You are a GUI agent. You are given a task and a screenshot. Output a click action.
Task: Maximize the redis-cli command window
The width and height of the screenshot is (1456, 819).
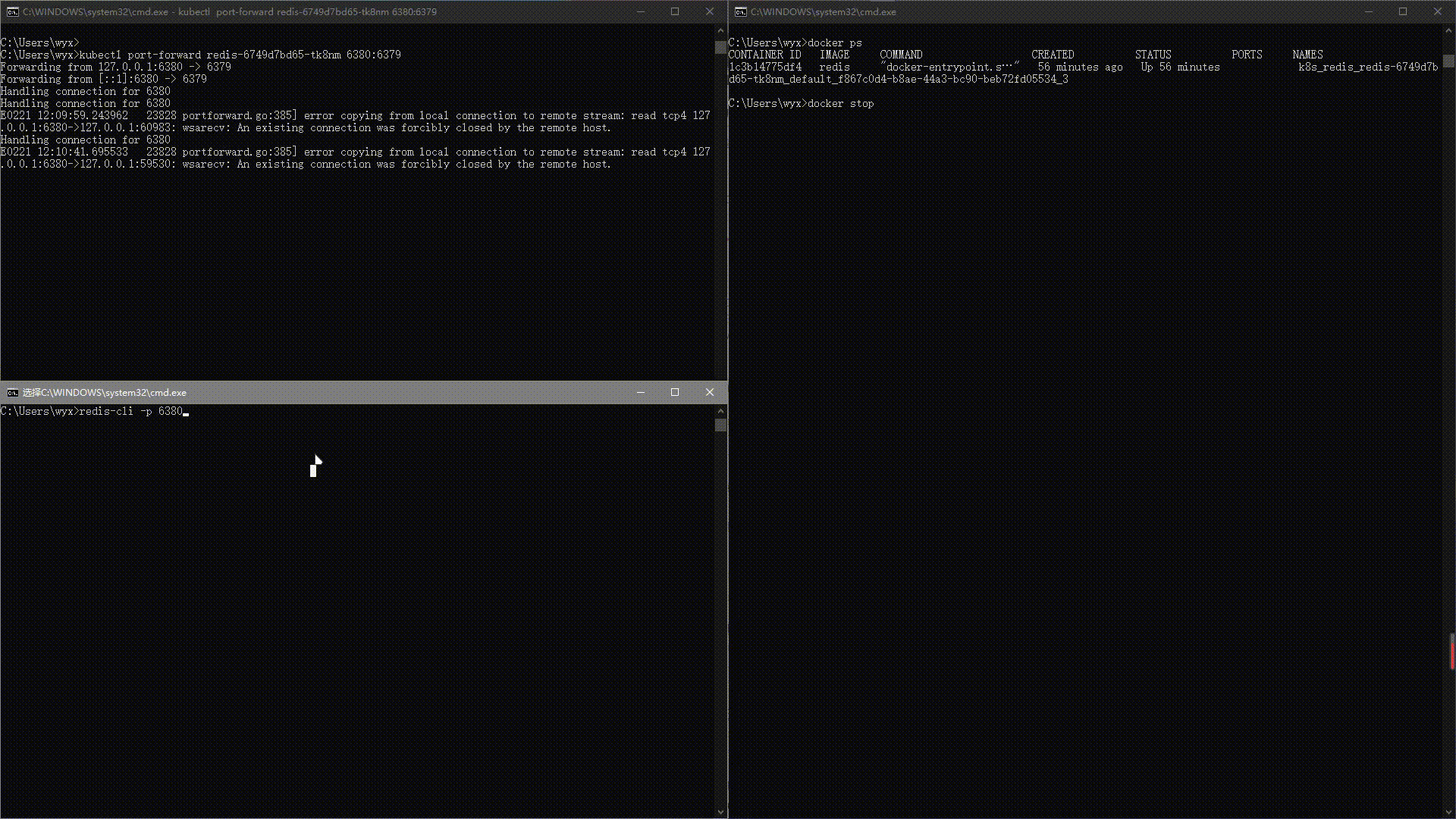pos(675,392)
